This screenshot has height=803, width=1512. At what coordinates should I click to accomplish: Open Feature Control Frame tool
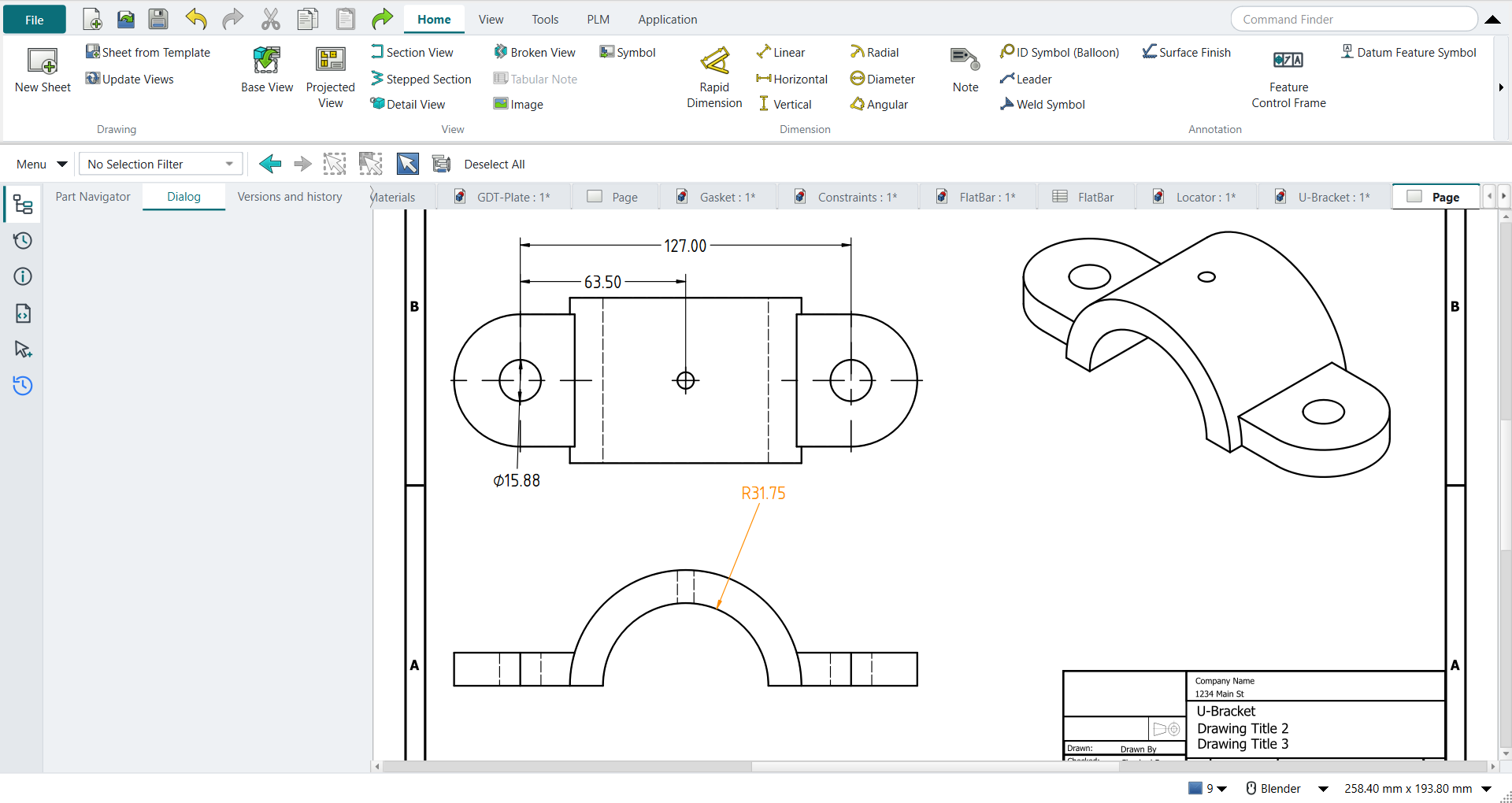coord(1288,77)
